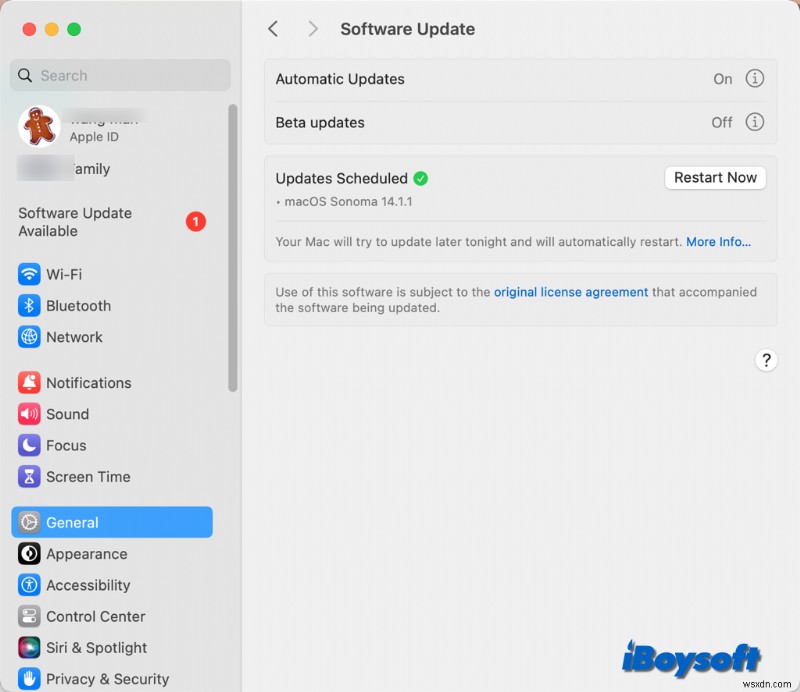Viewport: 800px width, 692px height.
Task: Click the Bluetooth icon in sidebar
Action: tap(29, 306)
